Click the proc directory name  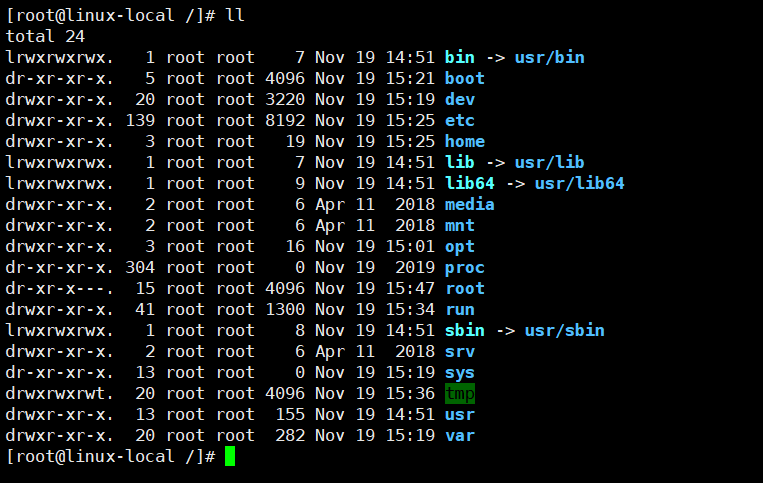(x=465, y=267)
